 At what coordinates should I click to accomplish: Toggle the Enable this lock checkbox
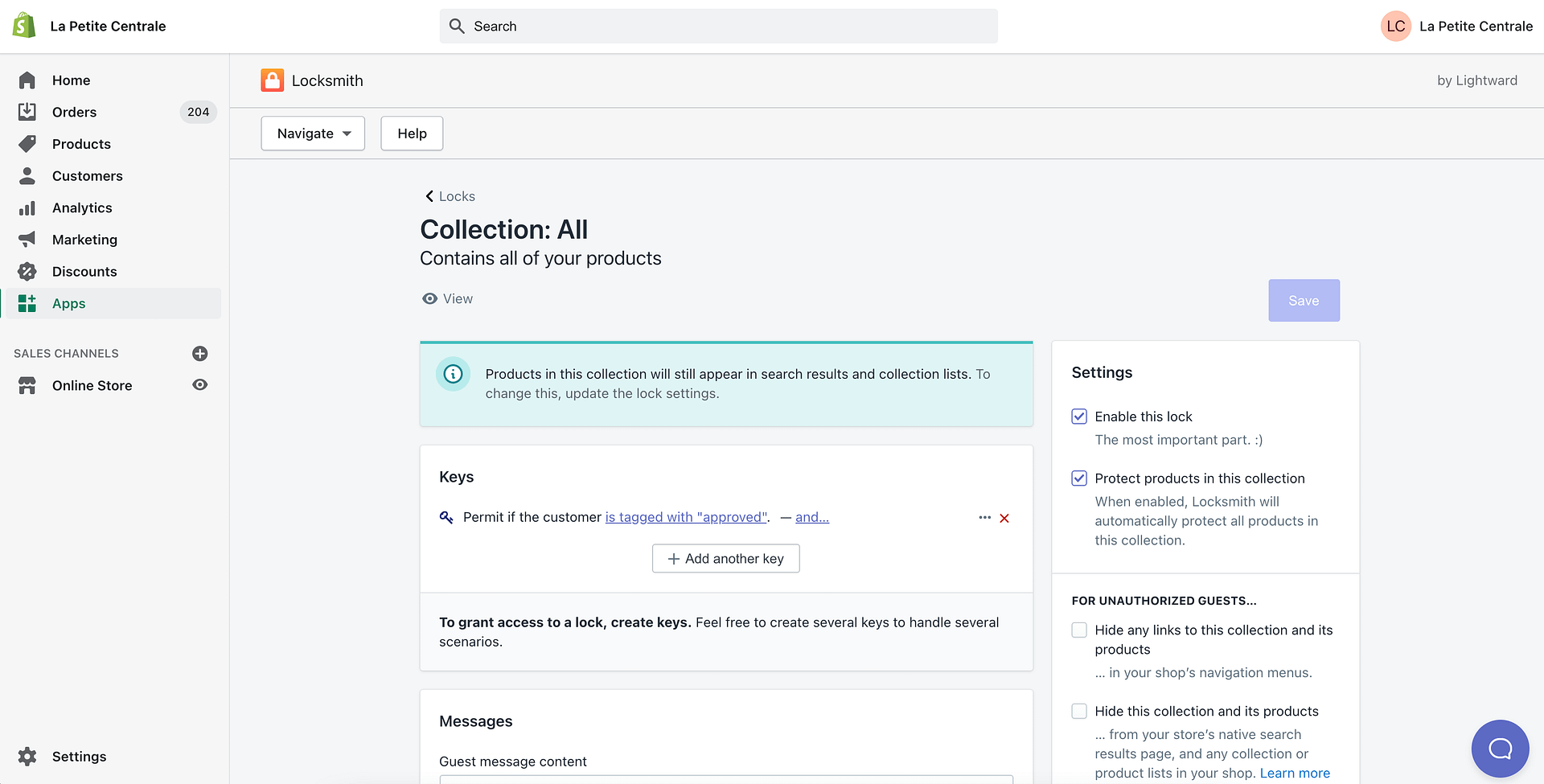1079,417
